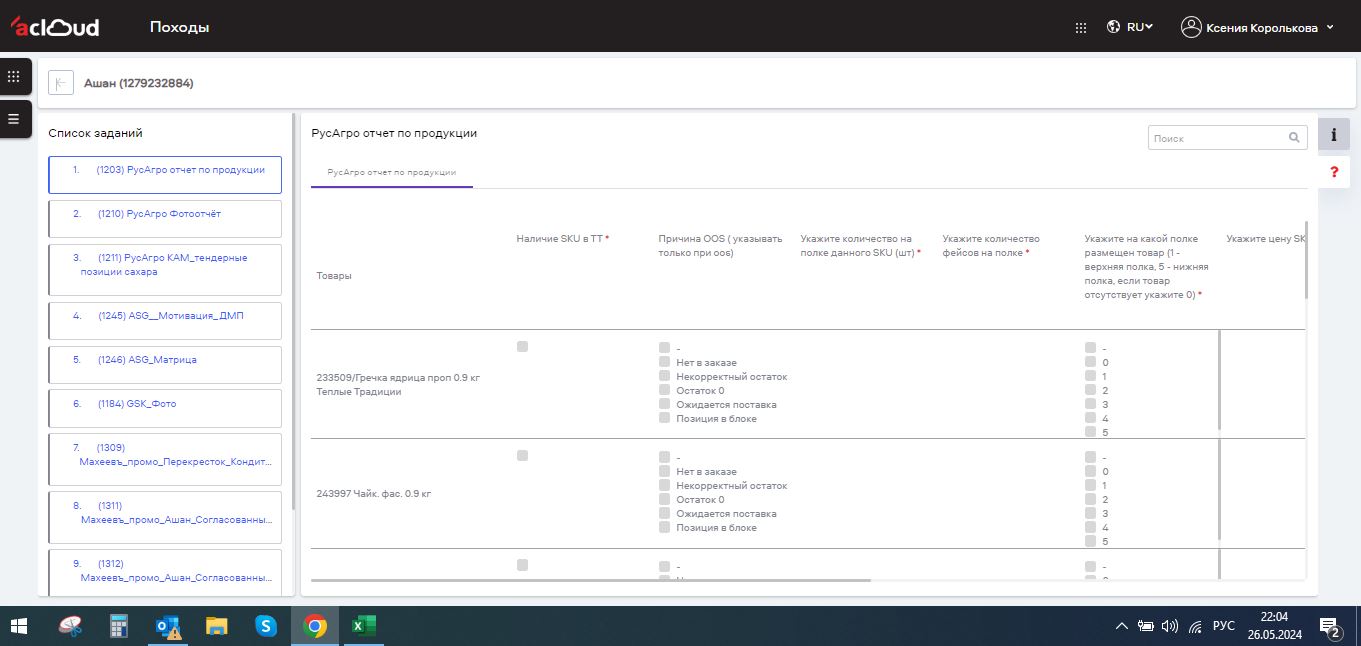The width and height of the screenshot is (1361, 646).
Task: Select shelf 3 for Гречка ядрица row
Action: 1090,404
